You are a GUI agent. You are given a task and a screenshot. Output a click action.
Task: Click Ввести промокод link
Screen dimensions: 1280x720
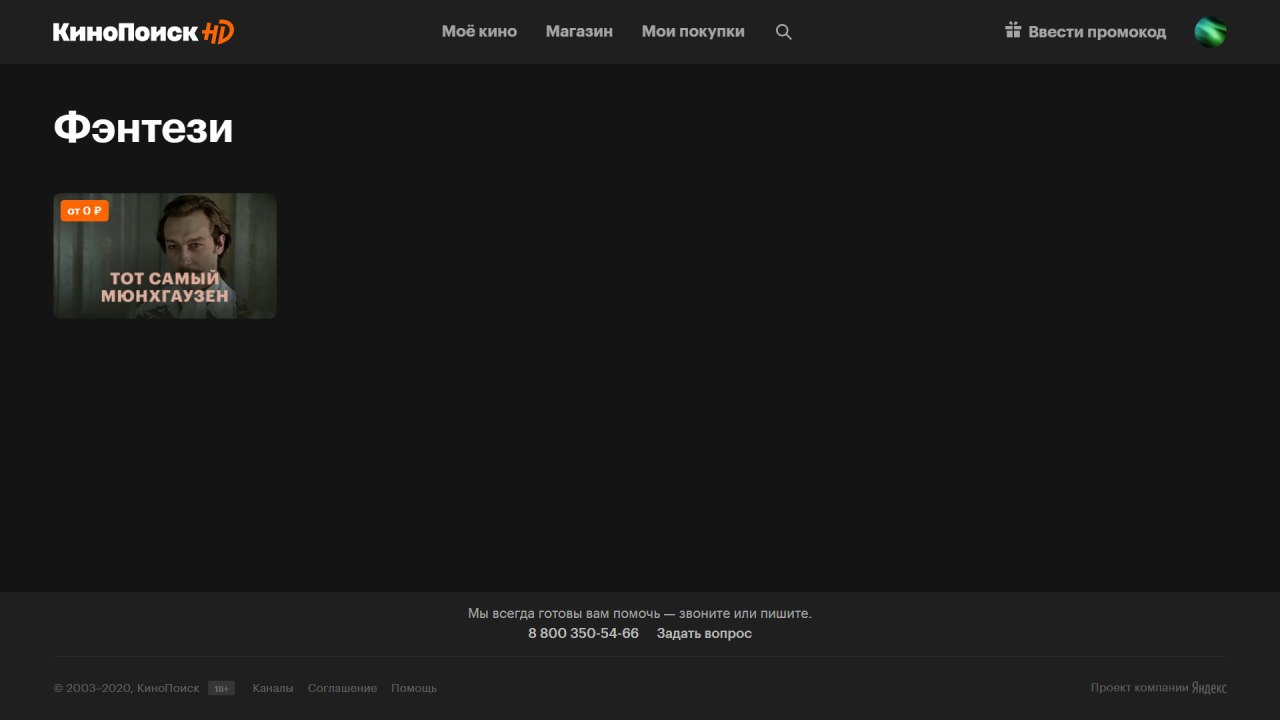coord(1097,32)
